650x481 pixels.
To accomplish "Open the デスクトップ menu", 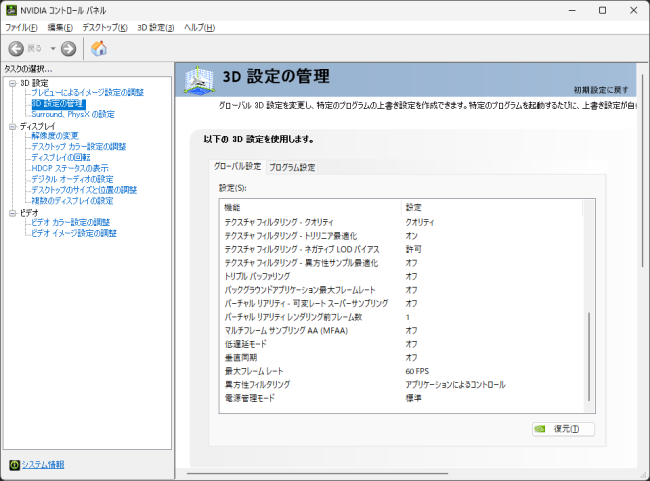I will [104, 27].
